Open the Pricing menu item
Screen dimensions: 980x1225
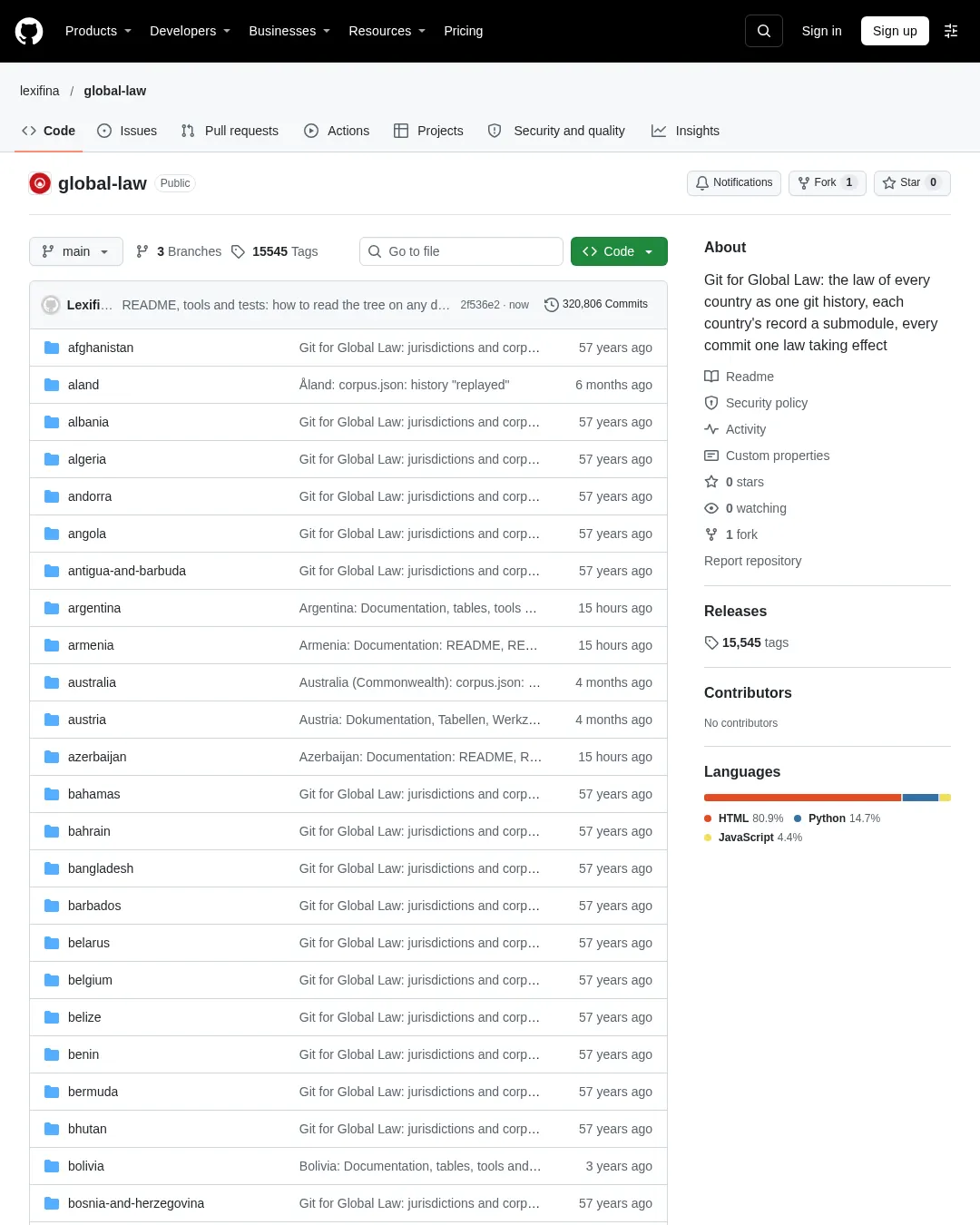[463, 31]
